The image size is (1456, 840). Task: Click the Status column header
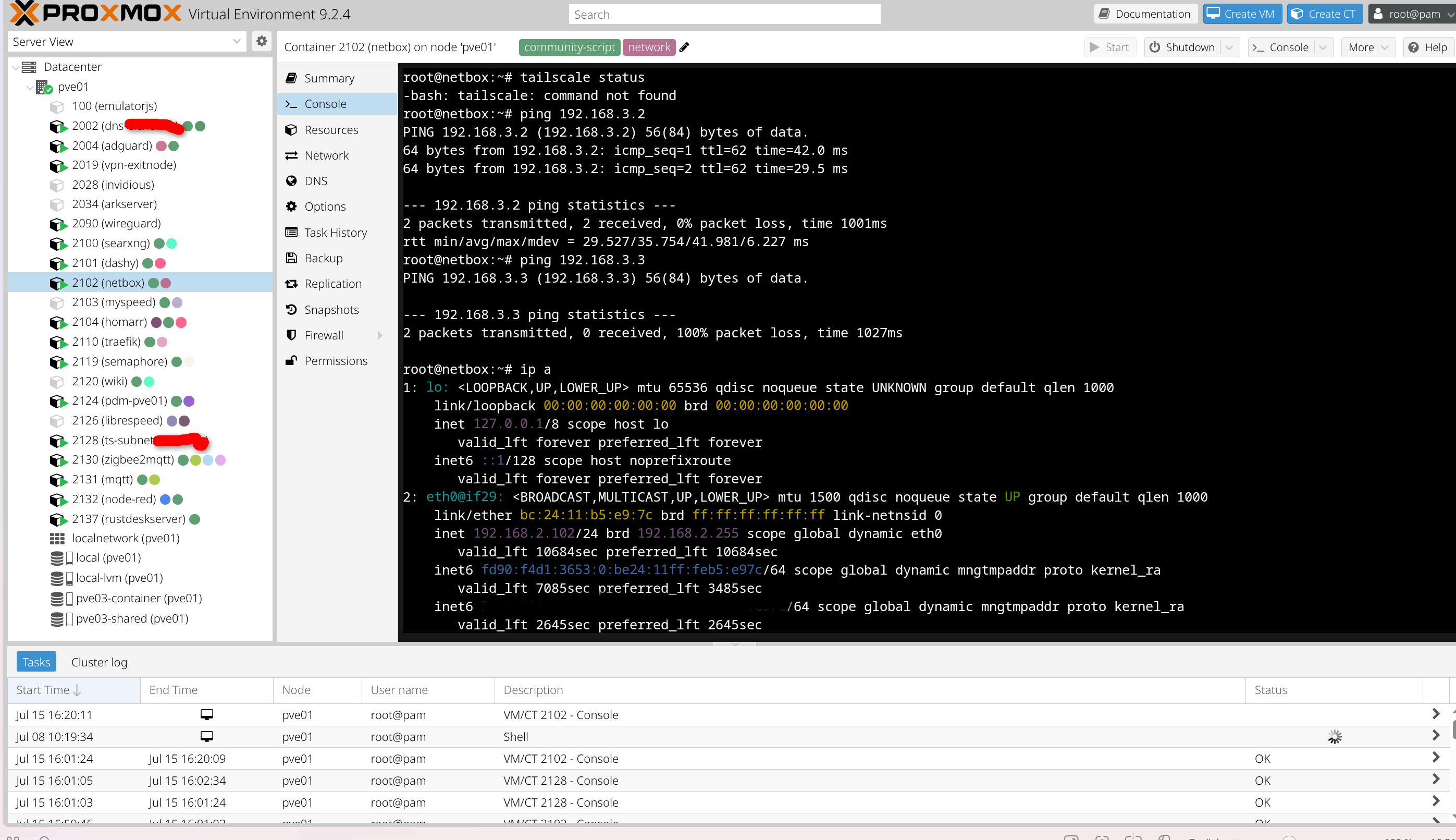[x=1334, y=690]
